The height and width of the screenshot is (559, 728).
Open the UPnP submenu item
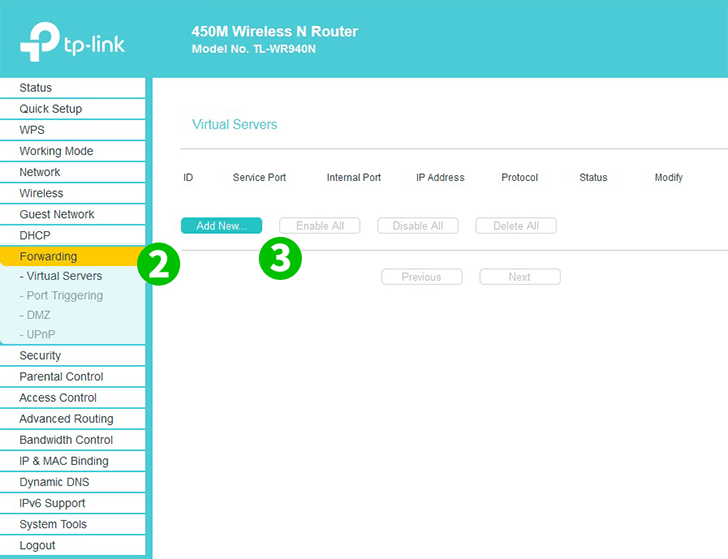[40, 334]
